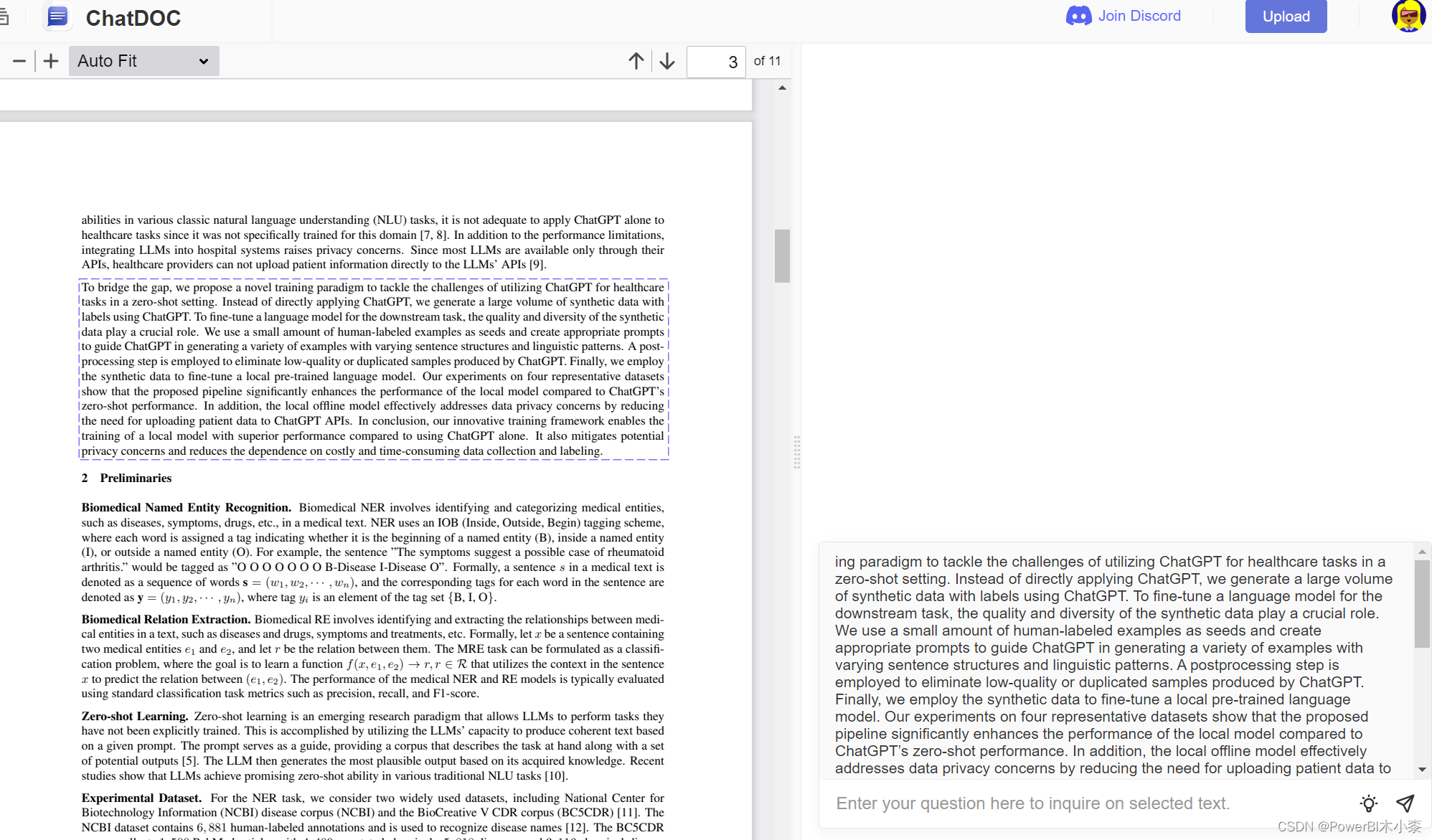Click the highlighted 'To bridge the gap' paragraph
The width and height of the screenshot is (1432, 840).
coord(373,369)
